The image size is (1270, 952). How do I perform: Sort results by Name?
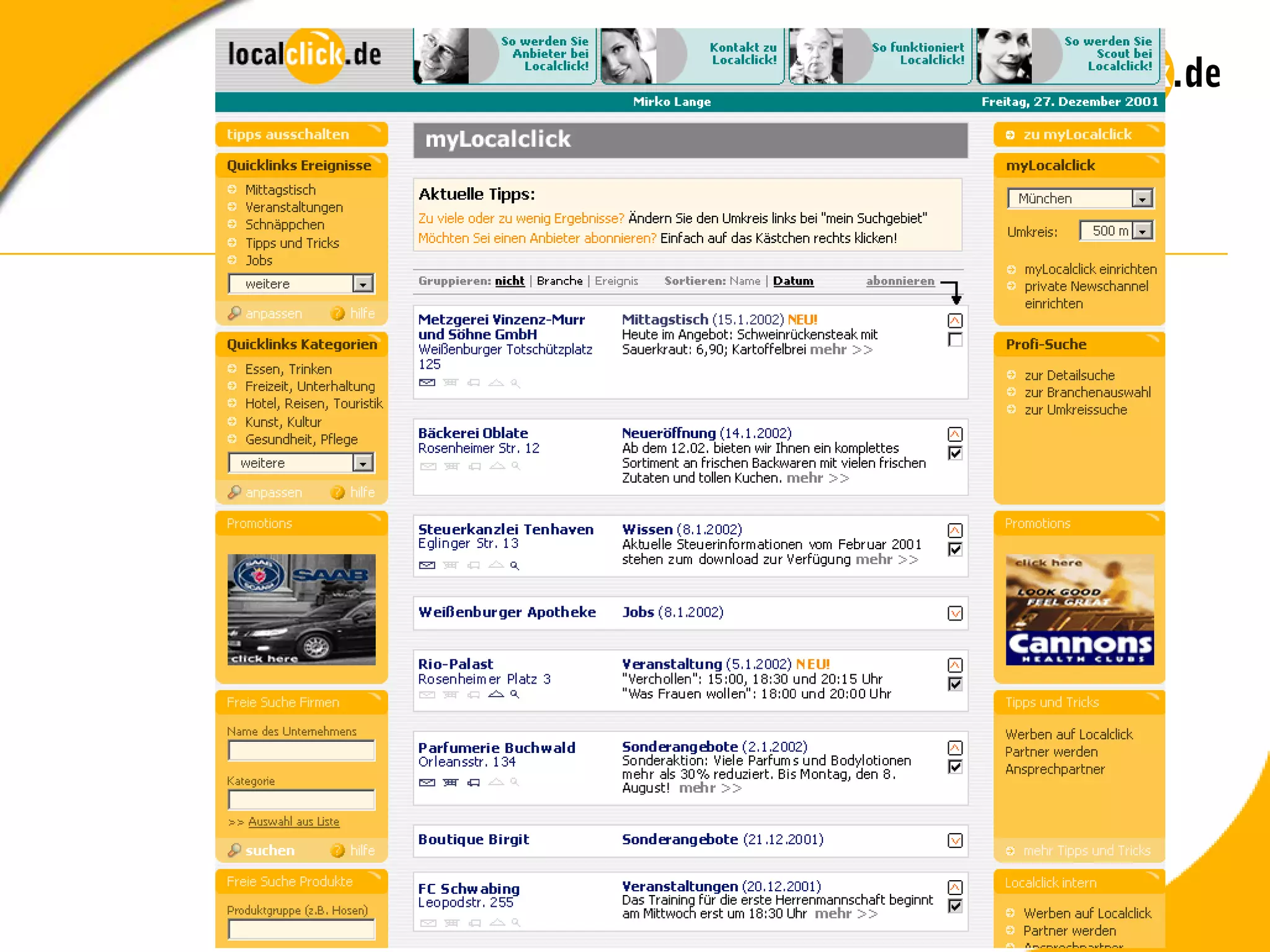click(x=744, y=281)
